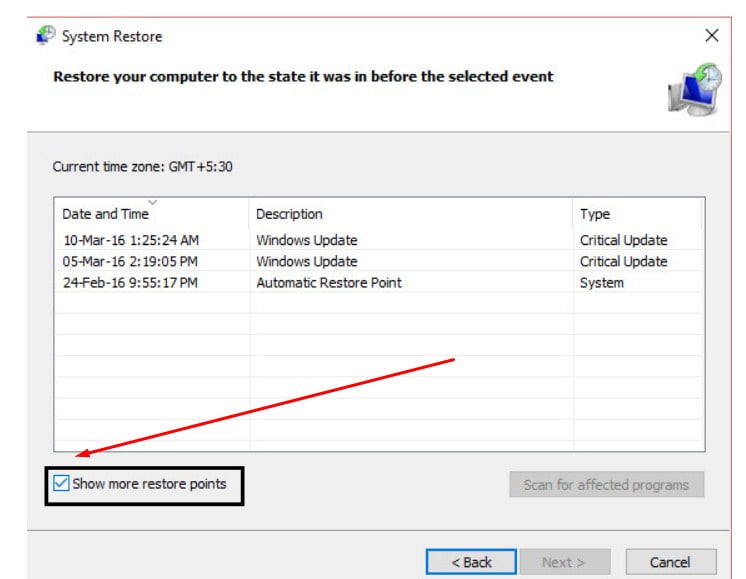The image size is (746, 579).
Task: Click the sort arrow above Date and Time
Action: (x=152, y=202)
